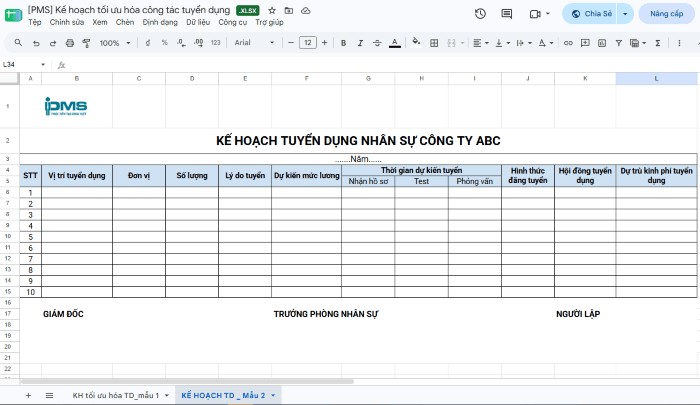Open the Xem menu
The image size is (700, 405).
point(100,22)
